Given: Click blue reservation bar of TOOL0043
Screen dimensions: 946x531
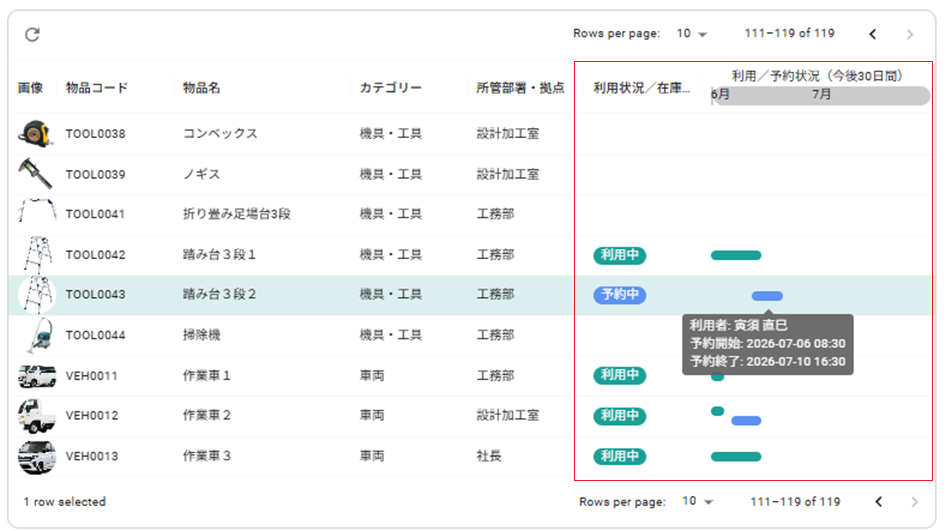Looking at the screenshot, I should coord(767,296).
